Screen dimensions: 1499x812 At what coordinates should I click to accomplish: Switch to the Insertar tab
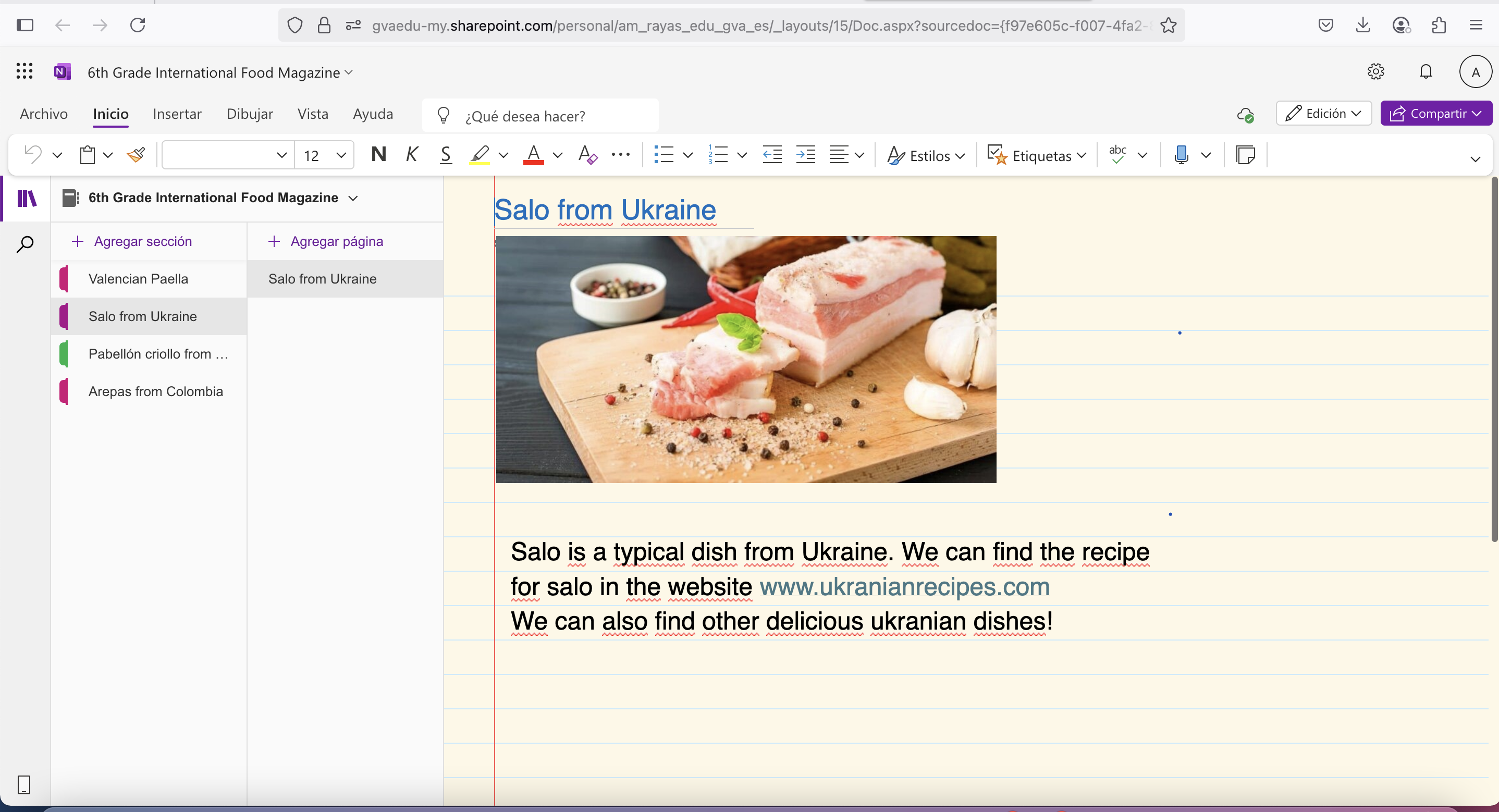click(x=177, y=114)
